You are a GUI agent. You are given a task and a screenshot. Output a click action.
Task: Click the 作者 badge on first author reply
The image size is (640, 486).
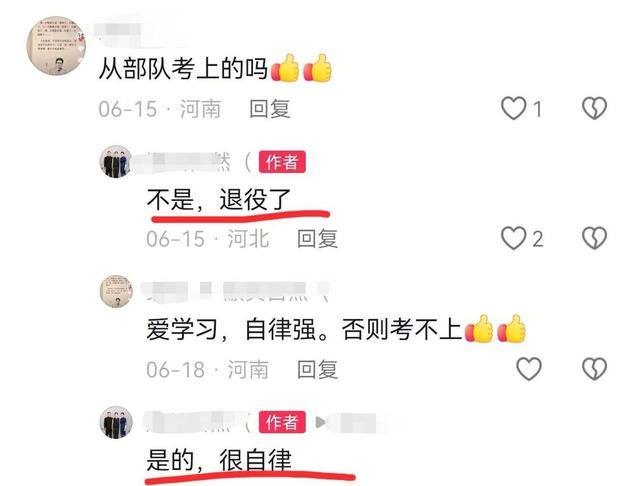pyautogui.click(x=282, y=162)
